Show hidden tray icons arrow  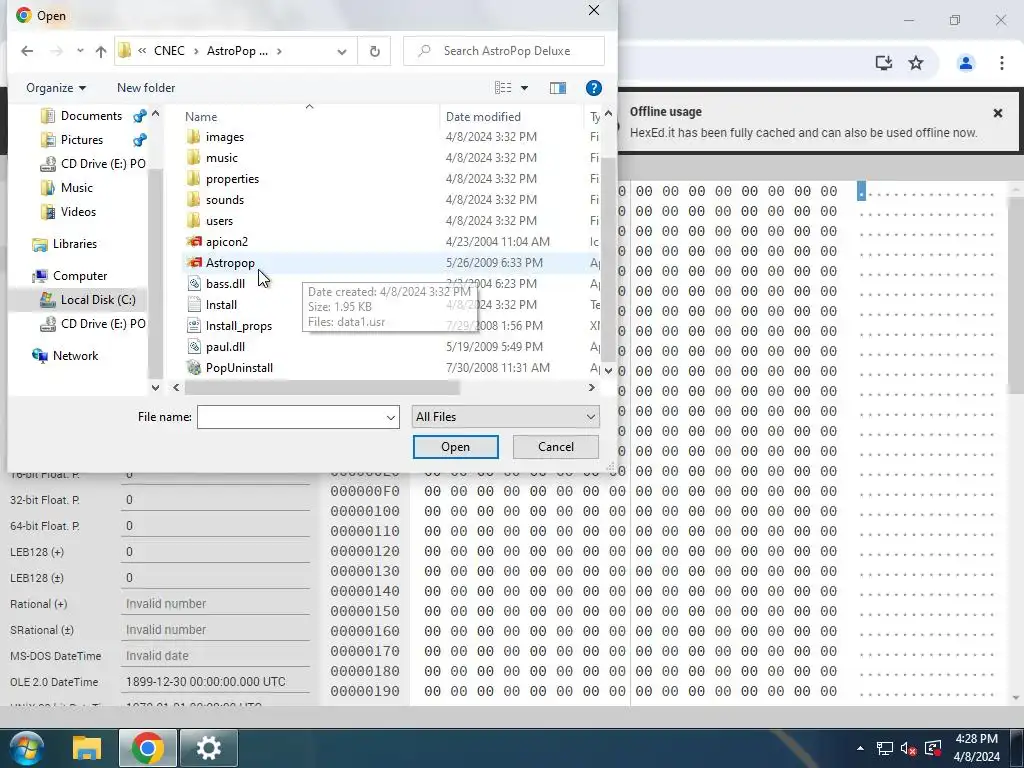click(x=860, y=748)
